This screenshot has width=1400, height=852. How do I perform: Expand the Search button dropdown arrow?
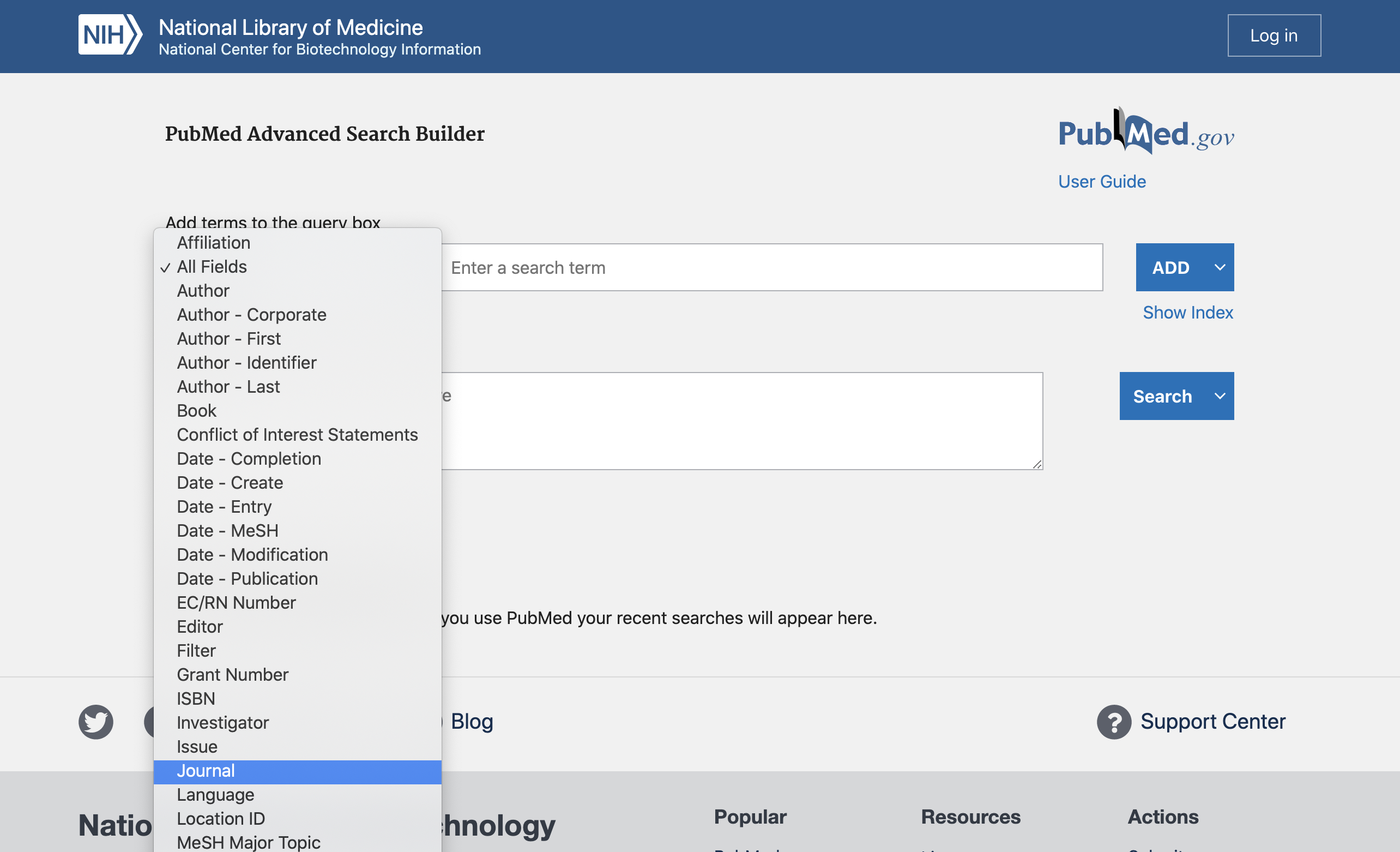point(1220,396)
